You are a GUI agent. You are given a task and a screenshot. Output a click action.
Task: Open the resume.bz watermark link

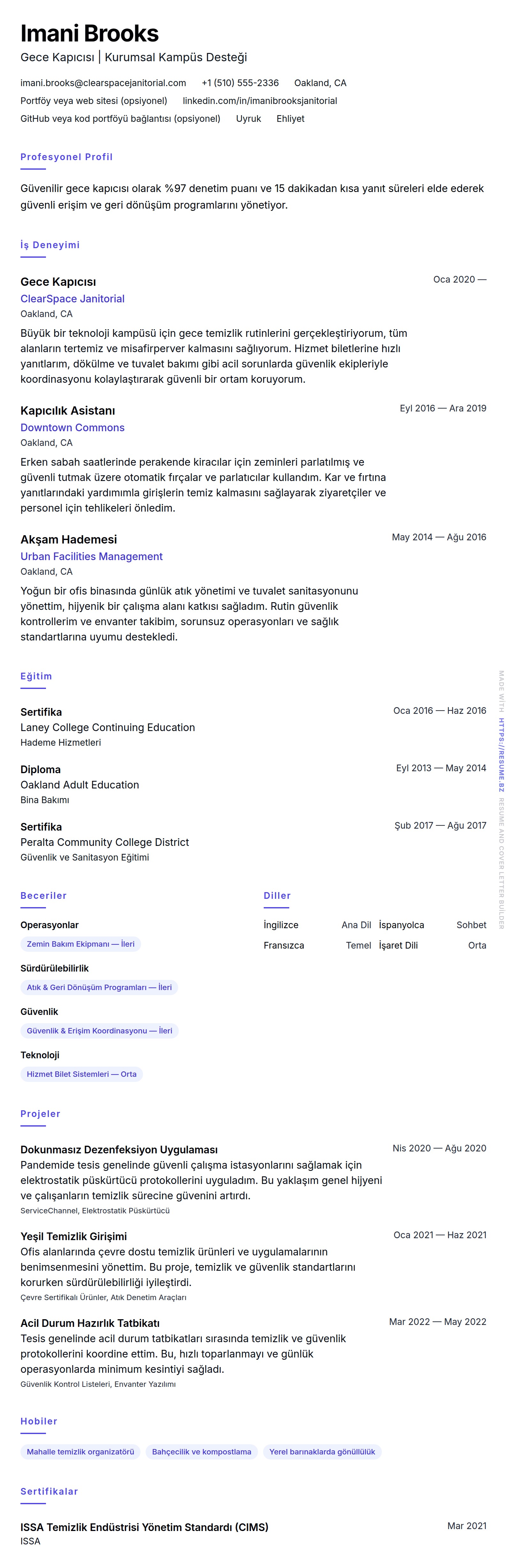point(501,755)
